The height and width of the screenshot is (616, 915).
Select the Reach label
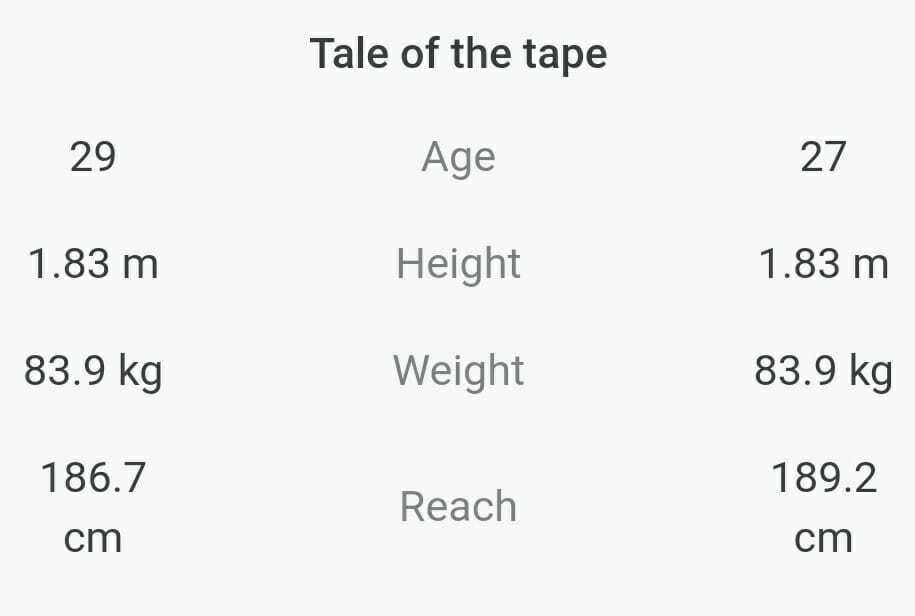coord(459,506)
